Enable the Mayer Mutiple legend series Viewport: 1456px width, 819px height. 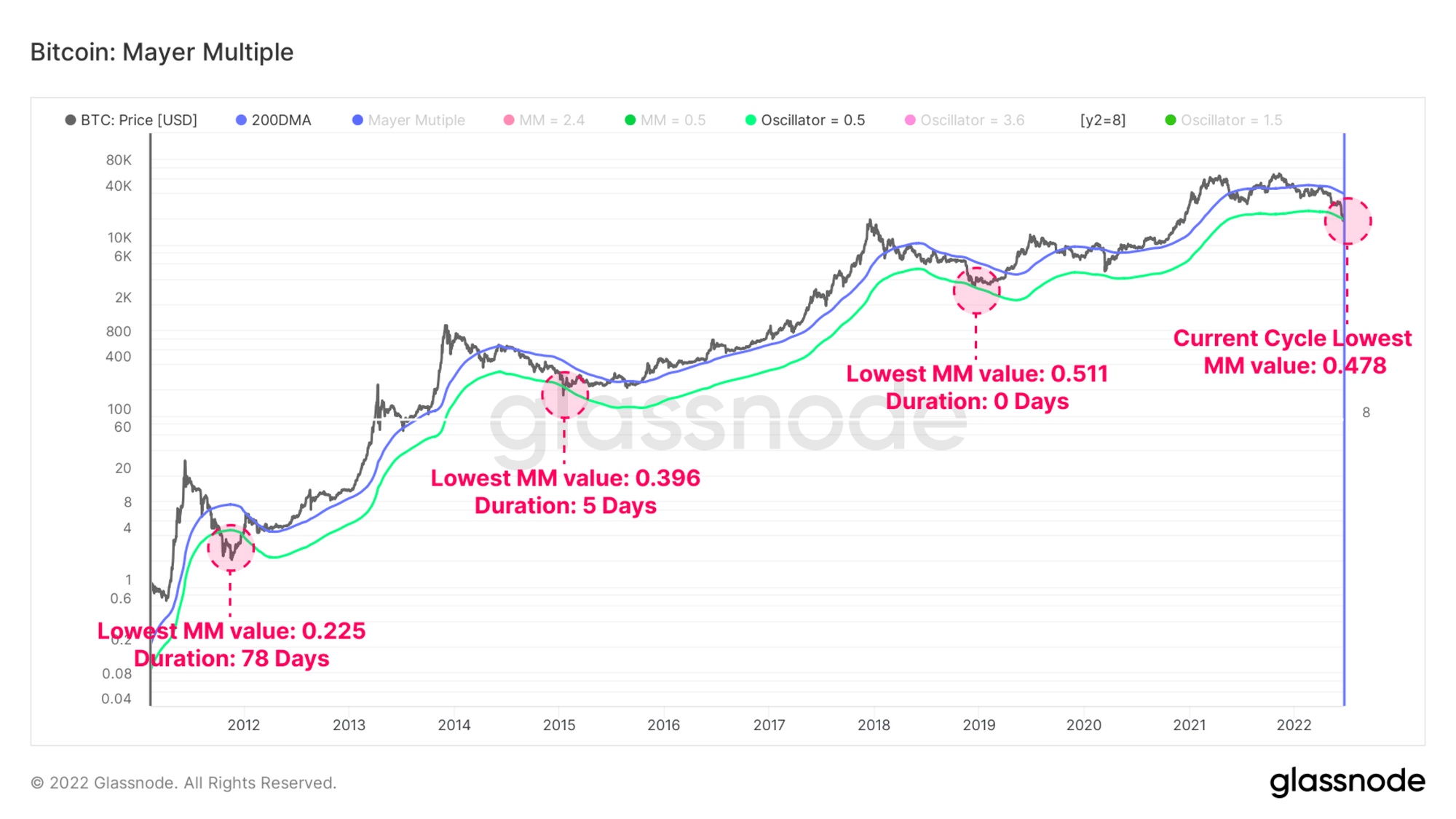[x=408, y=120]
